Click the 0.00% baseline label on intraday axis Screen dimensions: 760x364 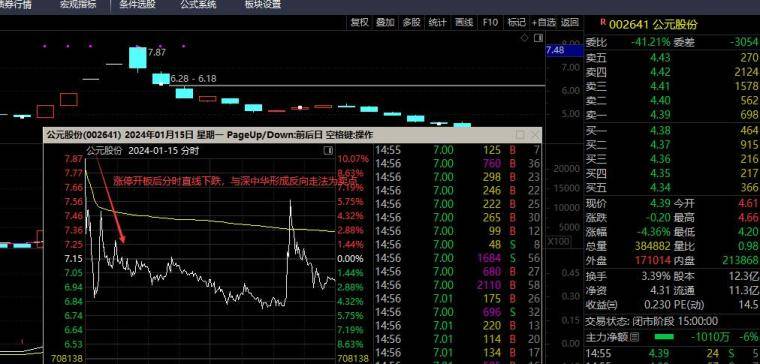pos(350,259)
